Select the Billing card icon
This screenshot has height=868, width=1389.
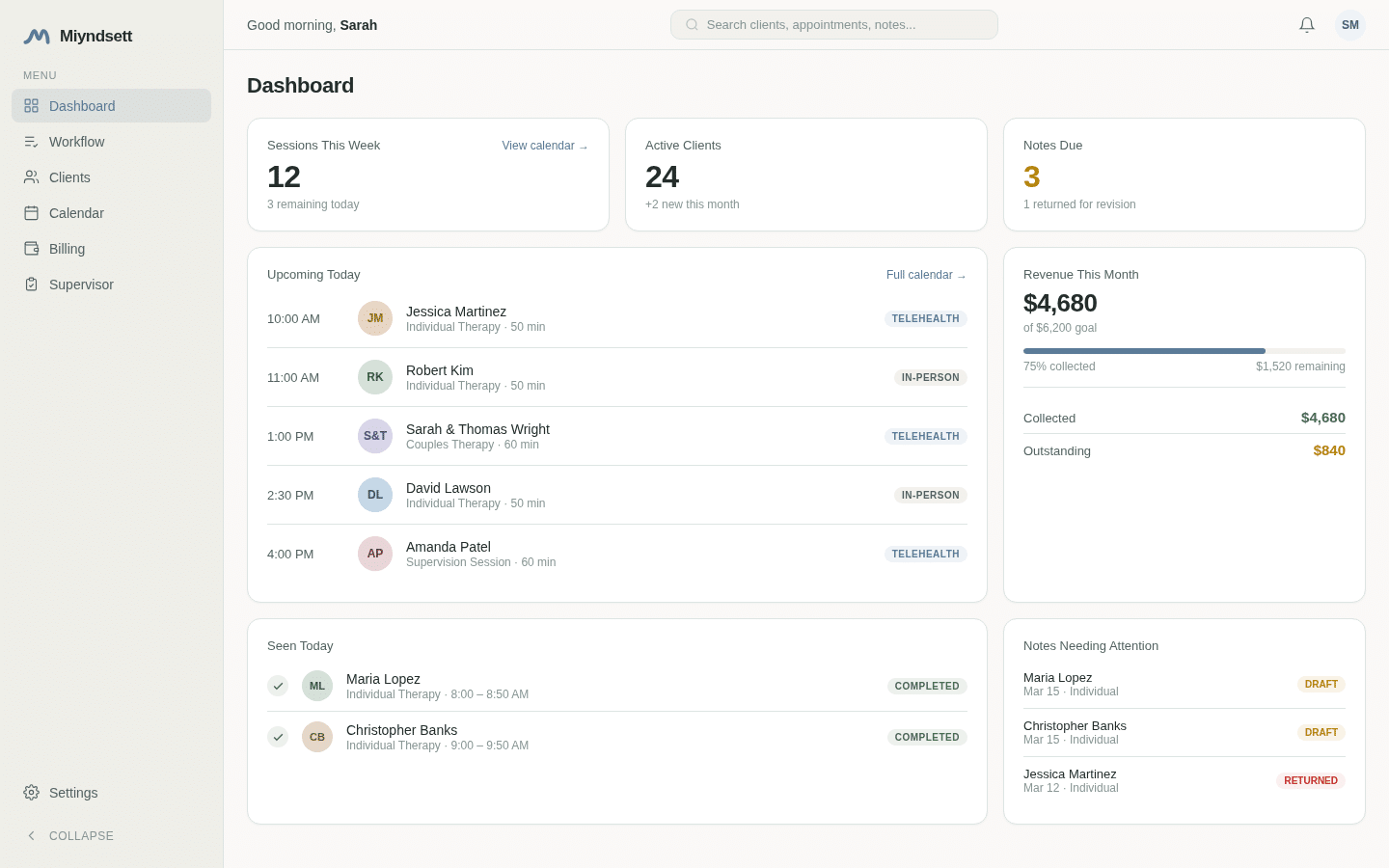pos(31,249)
